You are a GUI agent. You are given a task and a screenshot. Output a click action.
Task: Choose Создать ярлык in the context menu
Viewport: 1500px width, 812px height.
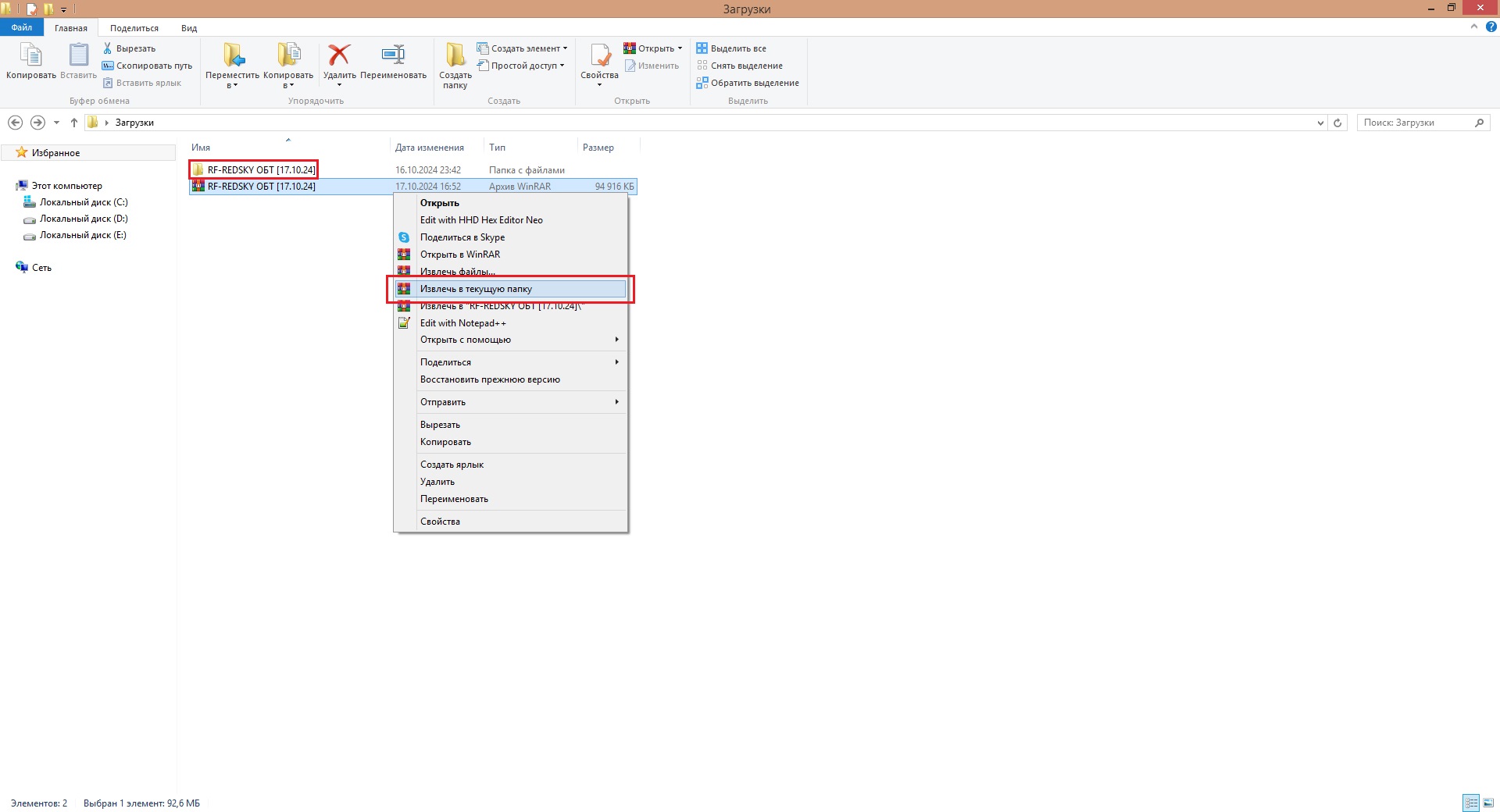click(510, 465)
